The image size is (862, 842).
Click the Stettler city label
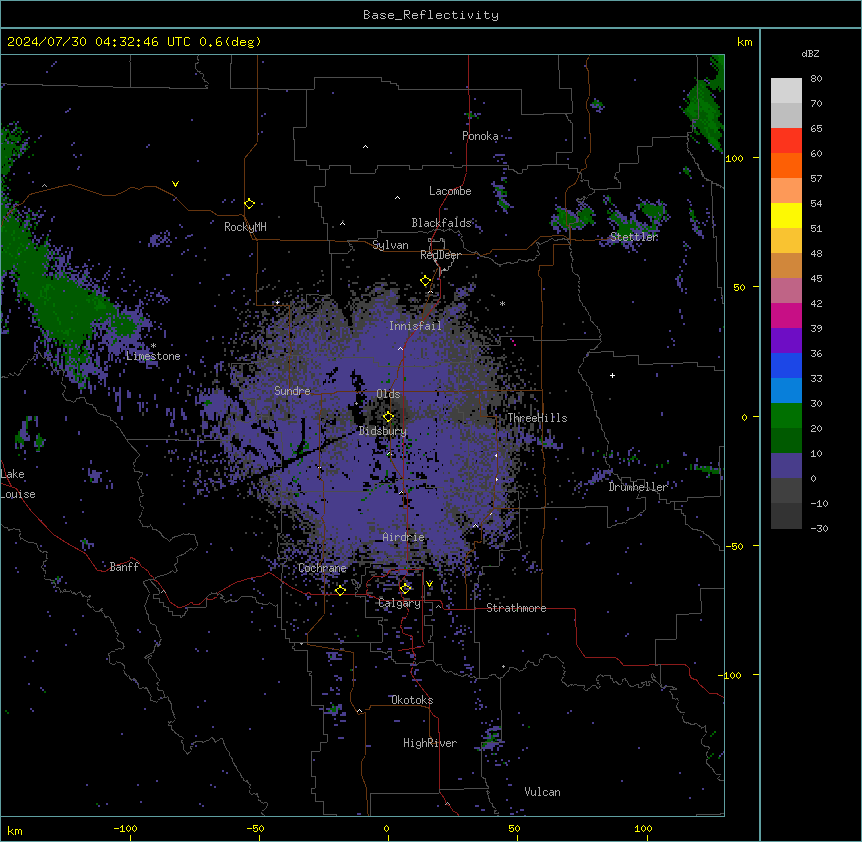point(634,237)
